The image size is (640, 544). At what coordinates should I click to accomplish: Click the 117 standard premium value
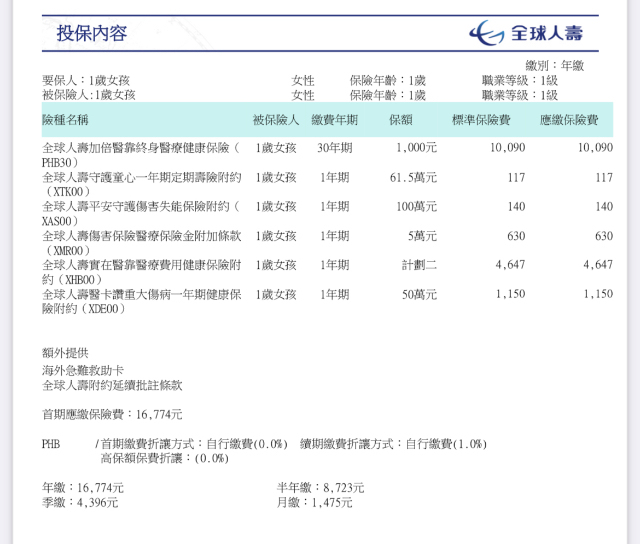click(x=516, y=178)
